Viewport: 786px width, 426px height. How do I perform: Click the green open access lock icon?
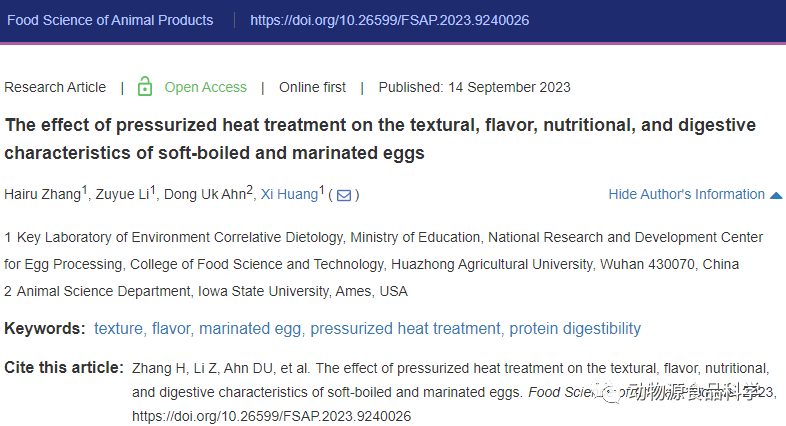click(145, 86)
